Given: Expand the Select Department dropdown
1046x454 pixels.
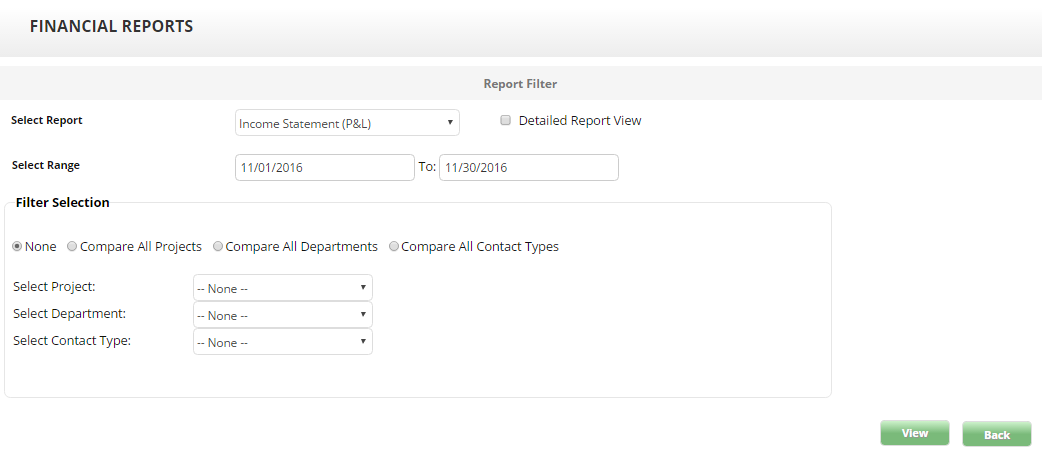Looking at the screenshot, I should (282, 315).
